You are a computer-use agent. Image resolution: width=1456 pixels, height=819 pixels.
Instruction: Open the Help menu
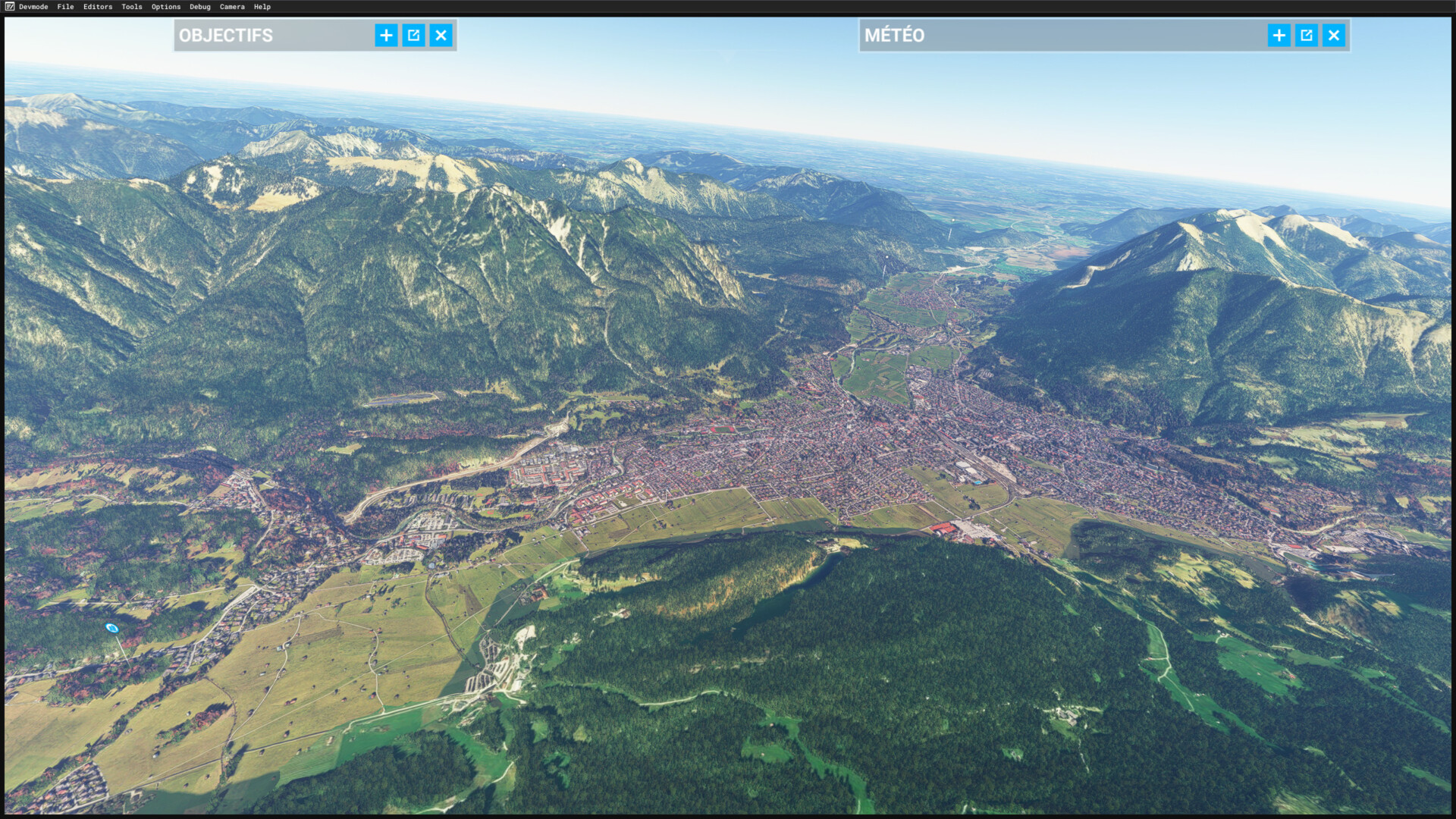(262, 7)
